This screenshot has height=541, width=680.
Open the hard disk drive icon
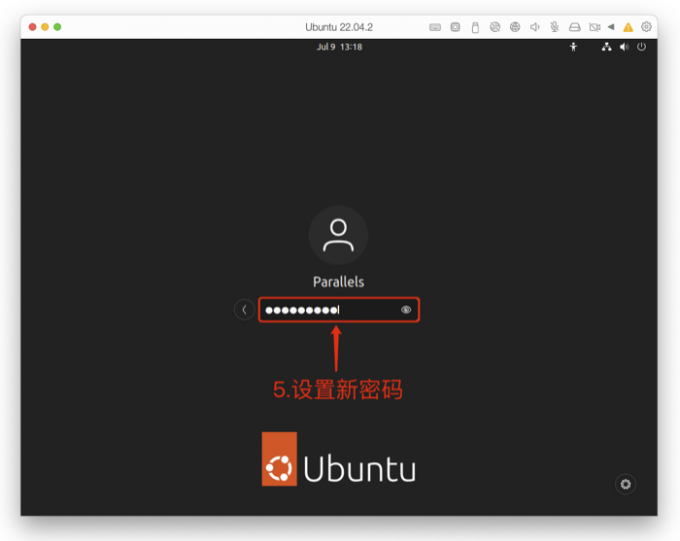tap(575, 27)
